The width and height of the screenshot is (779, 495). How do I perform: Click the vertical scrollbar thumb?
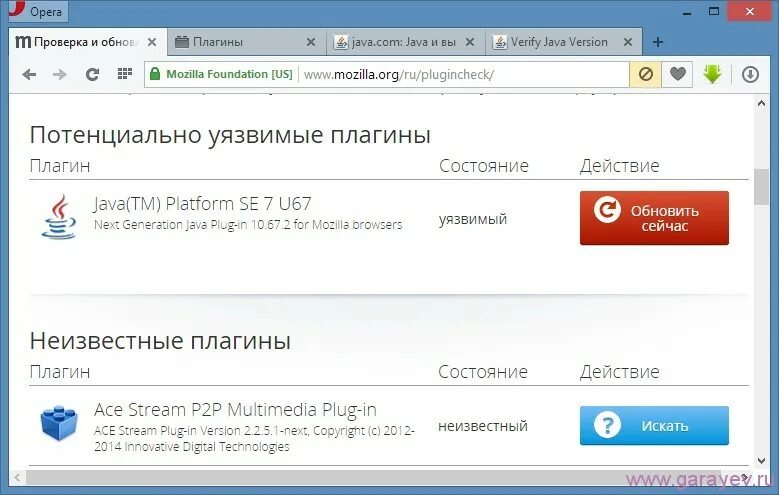(x=761, y=187)
